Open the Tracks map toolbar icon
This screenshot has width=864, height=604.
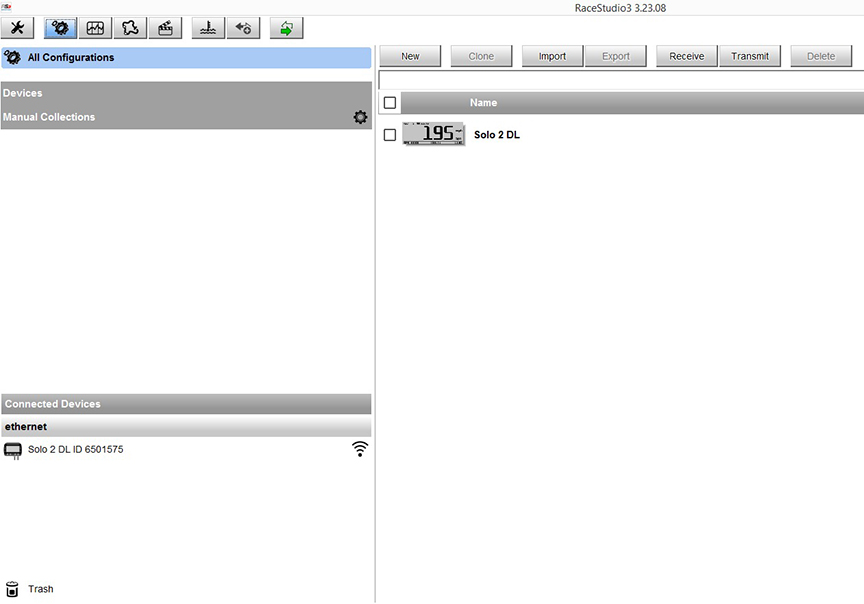(x=130, y=28)
